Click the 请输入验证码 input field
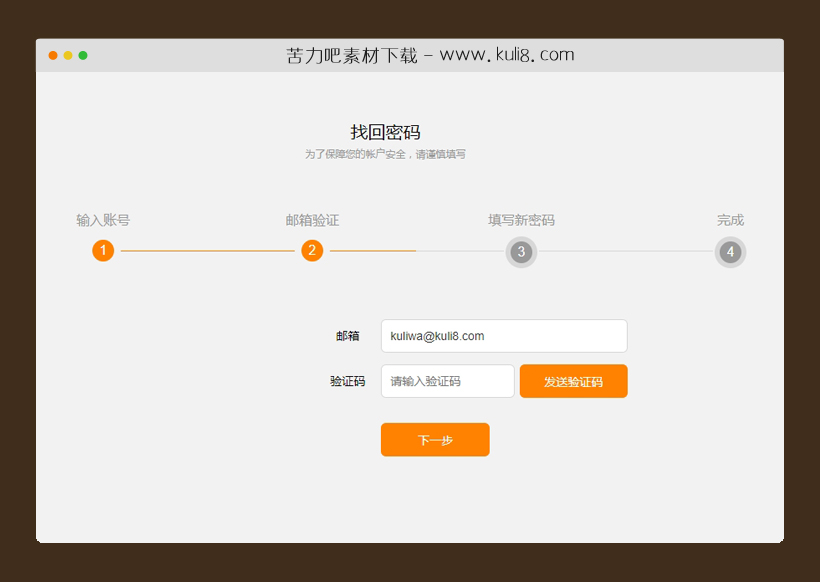Viewport: 820px width, 582px height. pos(447,381)
